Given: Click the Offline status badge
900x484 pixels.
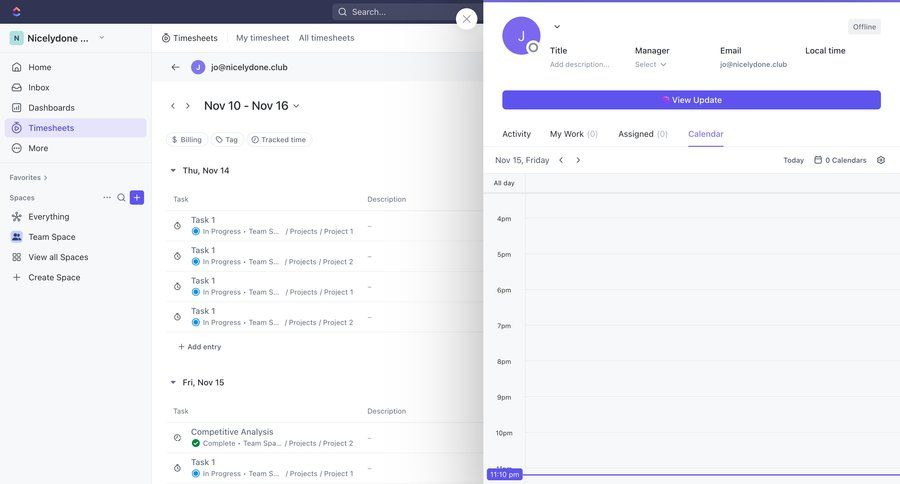Looking at the screenshot, I should click(x=864, y=27).
